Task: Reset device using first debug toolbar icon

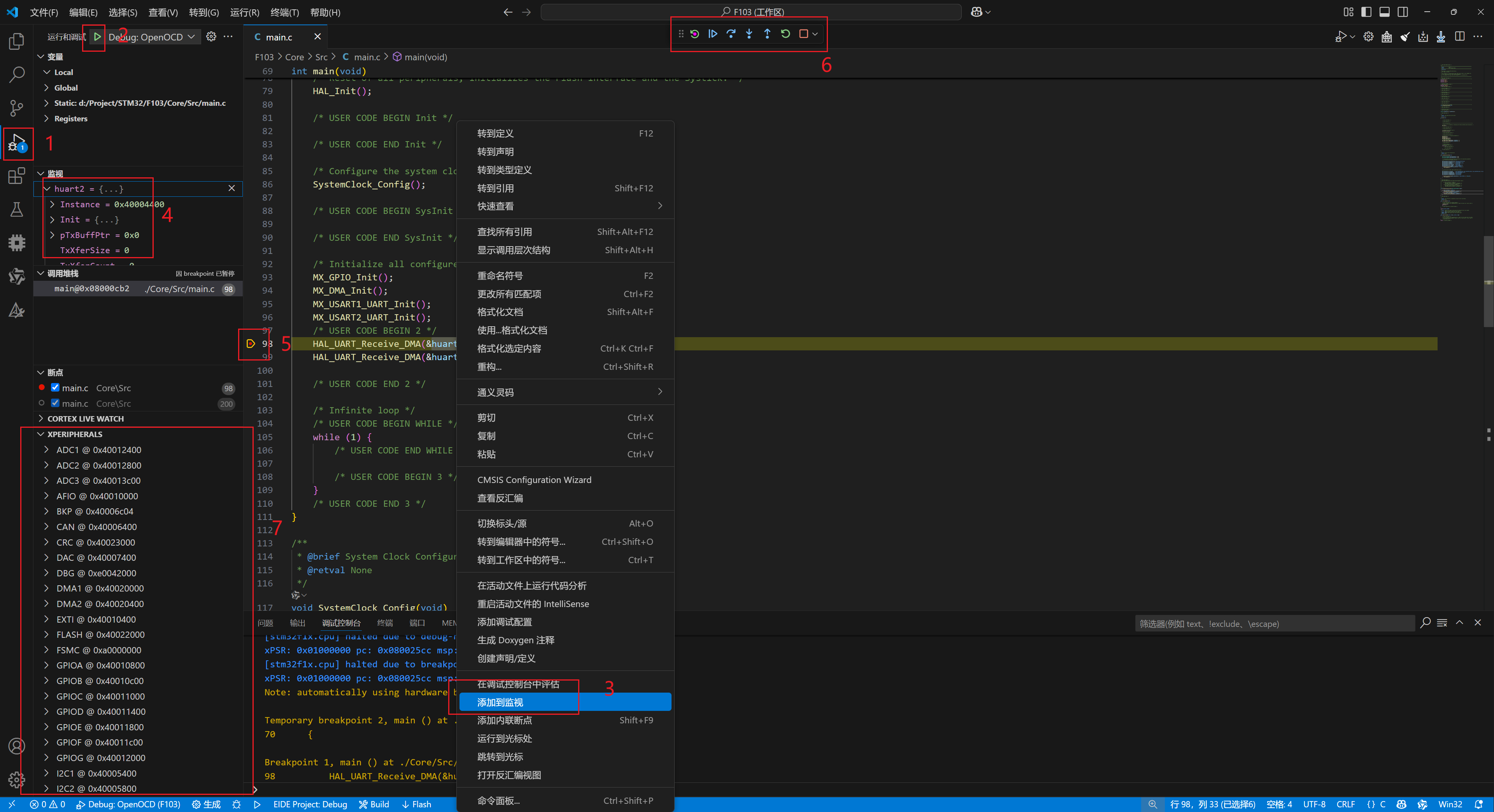Action: [x=695, y=34]
